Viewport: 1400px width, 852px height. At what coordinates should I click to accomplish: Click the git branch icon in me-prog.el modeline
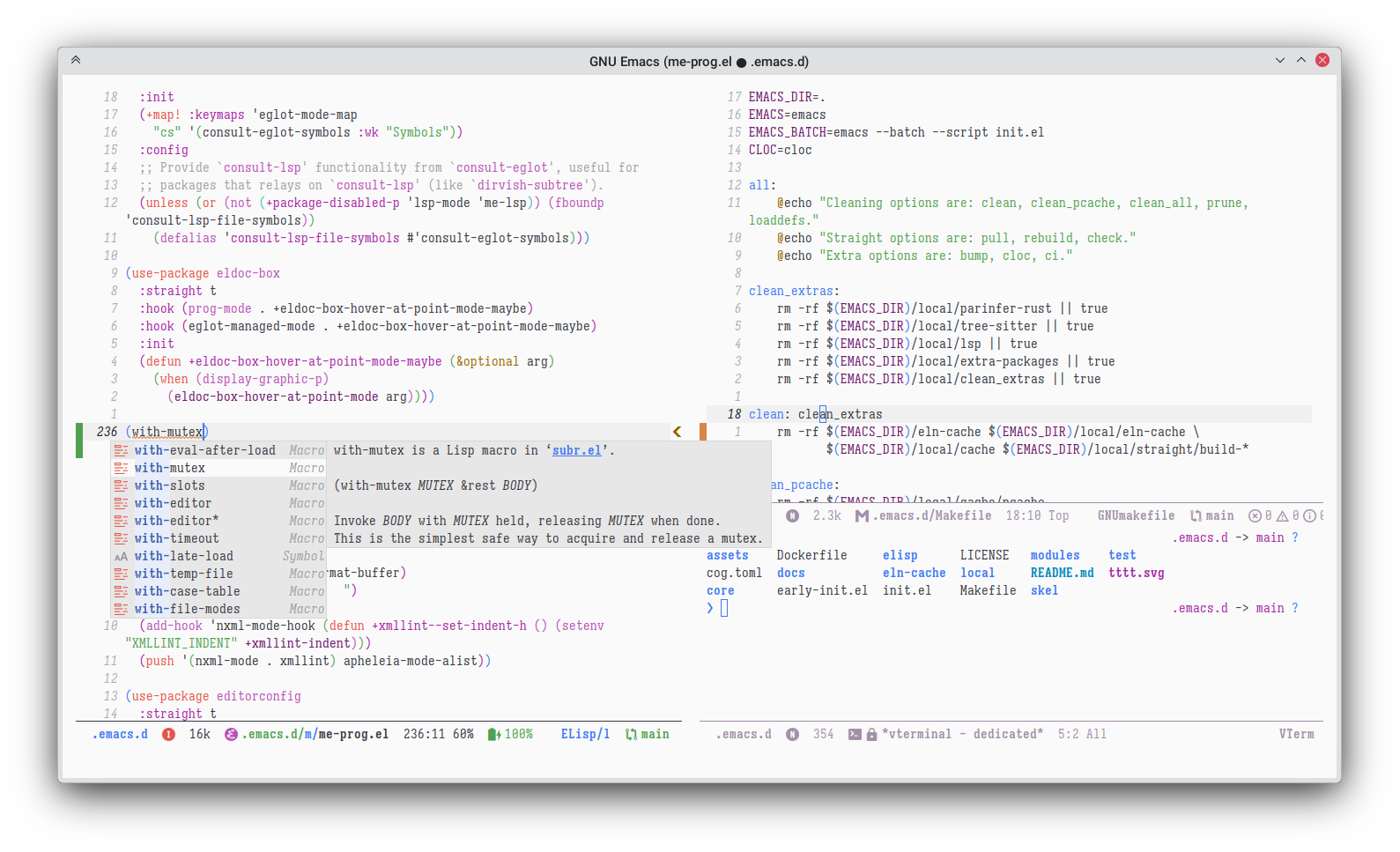pos(631,734)
